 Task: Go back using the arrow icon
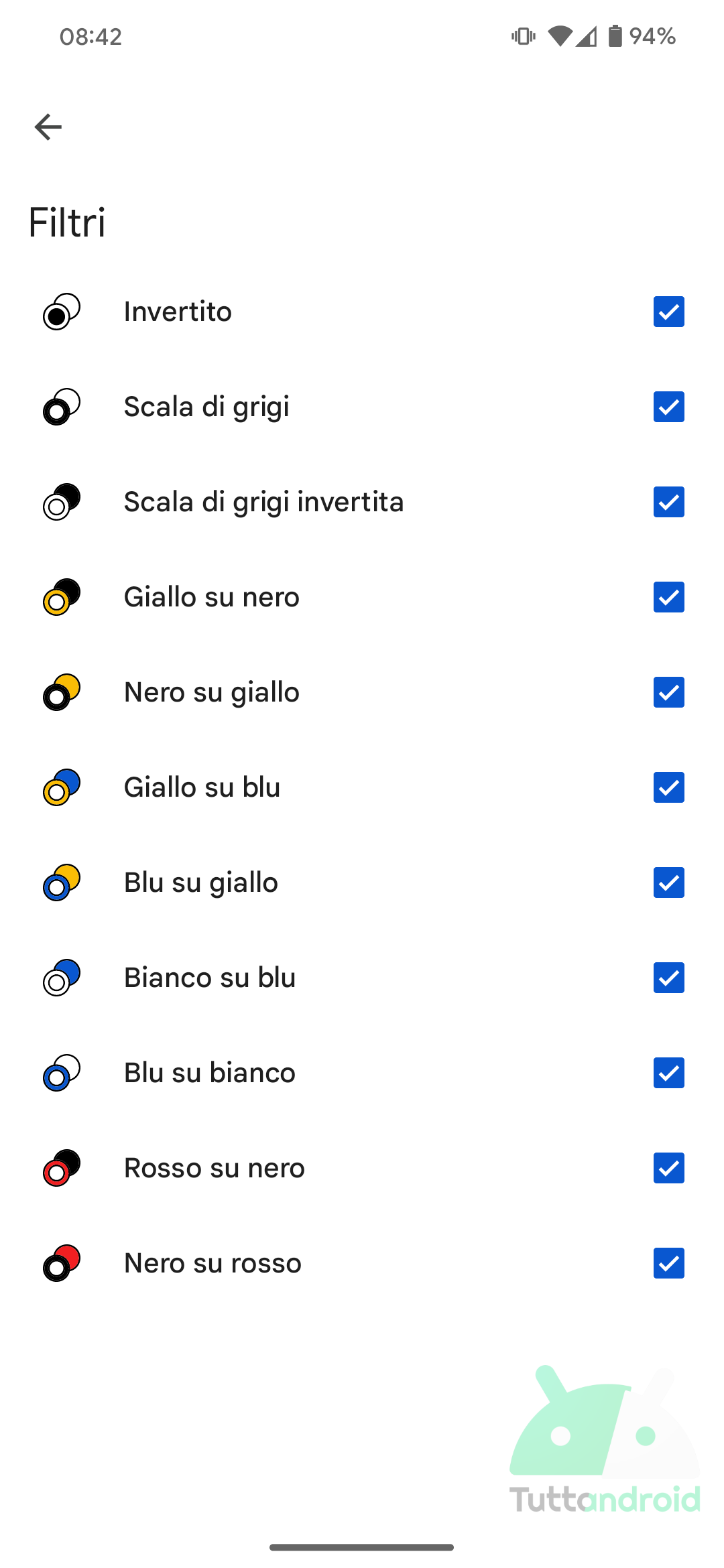tap(48, 127)
